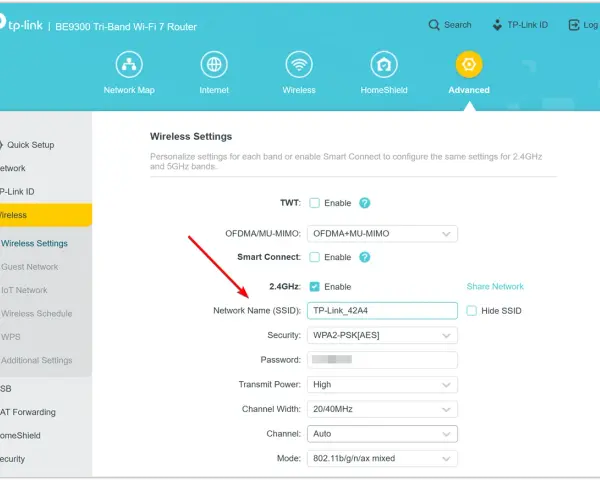600x480 pixels.
Task: Click the BE9300 Tri-Band Wi-Fi 7 Router title
Action: (x=126, y=27)
